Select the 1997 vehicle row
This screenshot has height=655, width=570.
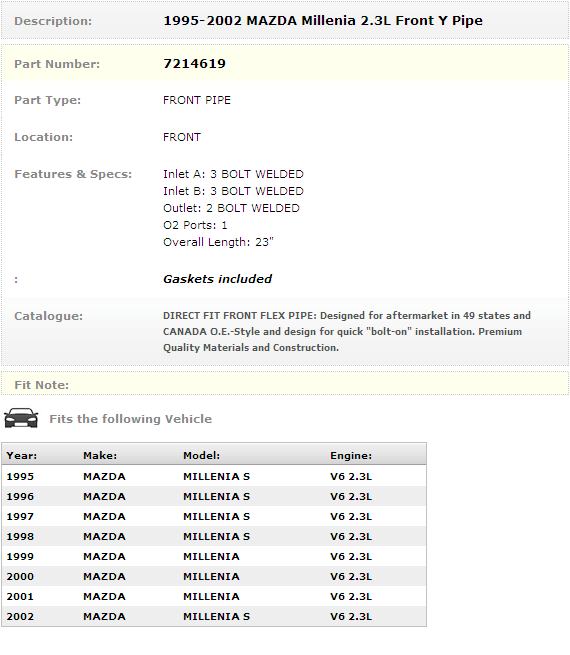click(x=214, y=516)
